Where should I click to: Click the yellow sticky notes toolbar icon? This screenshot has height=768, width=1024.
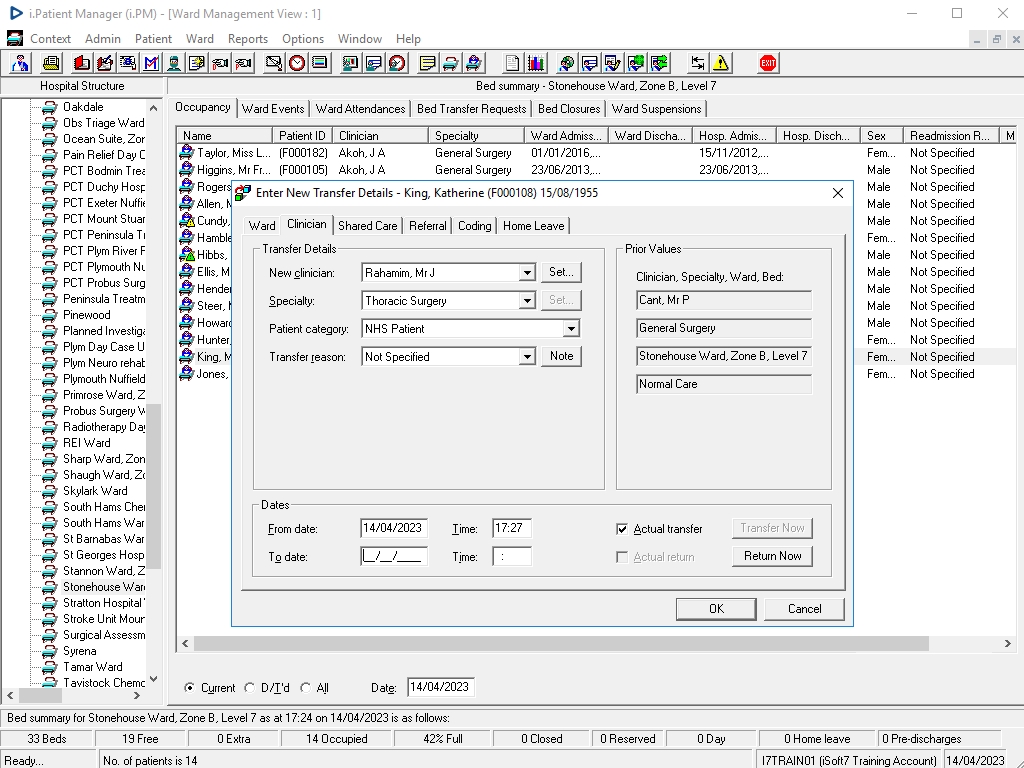point(427,63)
